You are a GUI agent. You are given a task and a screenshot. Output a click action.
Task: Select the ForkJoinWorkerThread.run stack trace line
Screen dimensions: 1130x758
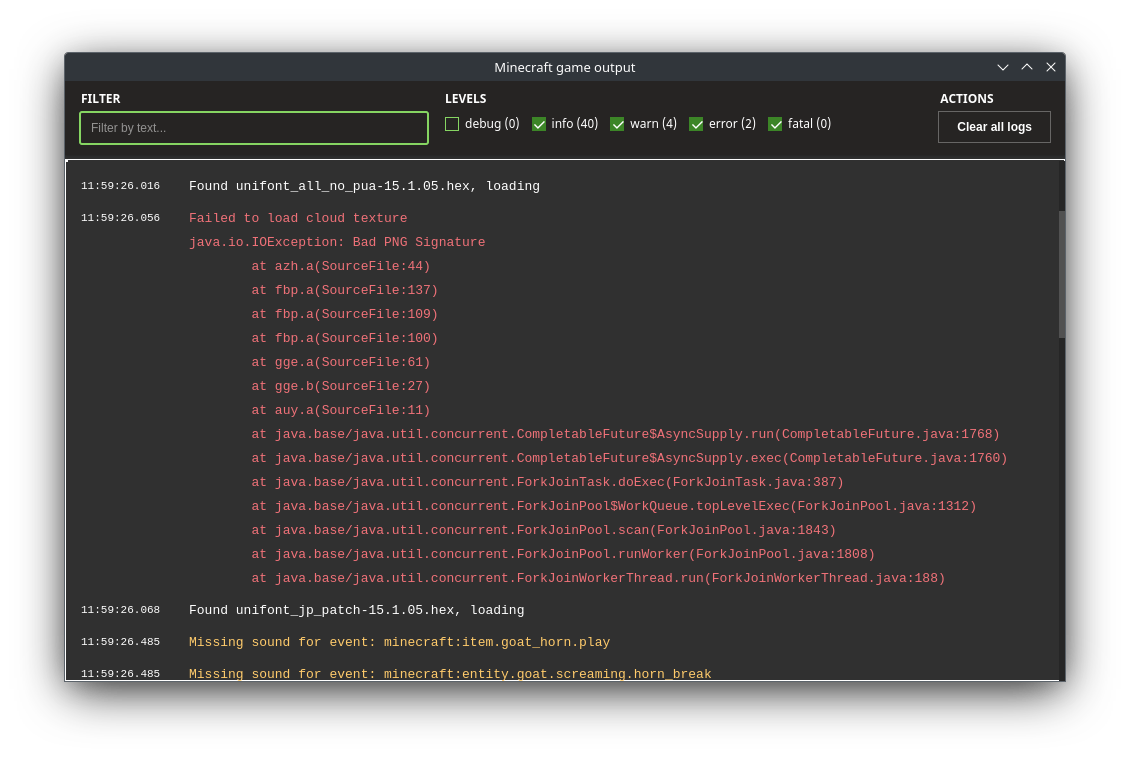tap(598, 578)
